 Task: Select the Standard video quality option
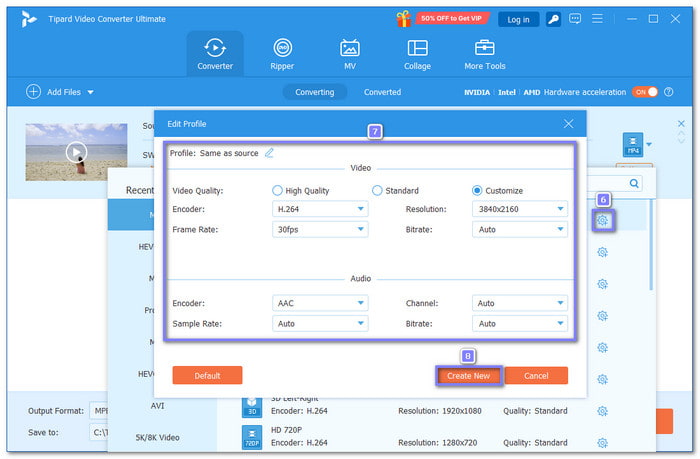[x=377, y=190]
